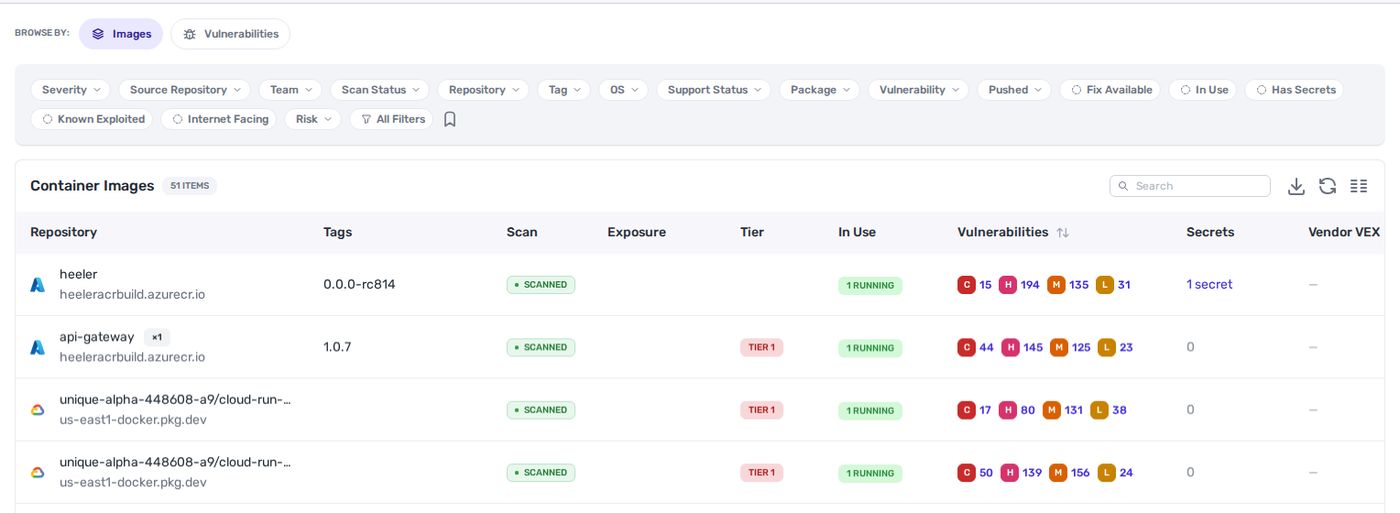The image size is (1400, 513).
Task: Open the Vulnerability filter dropdown
Action: [x=918, y=90]
